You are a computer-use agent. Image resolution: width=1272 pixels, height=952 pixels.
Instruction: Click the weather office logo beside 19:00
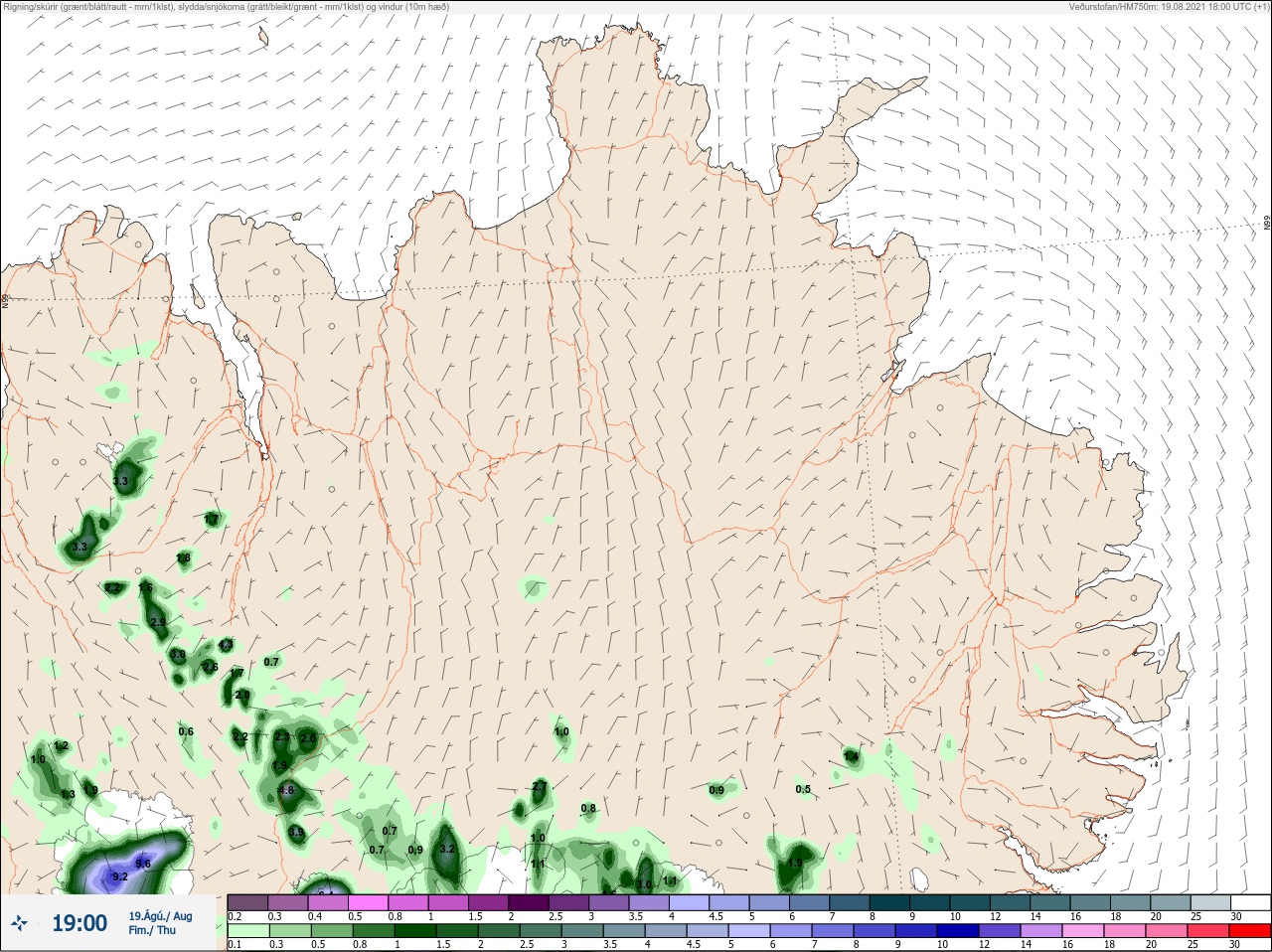click(x=19, y=923)
